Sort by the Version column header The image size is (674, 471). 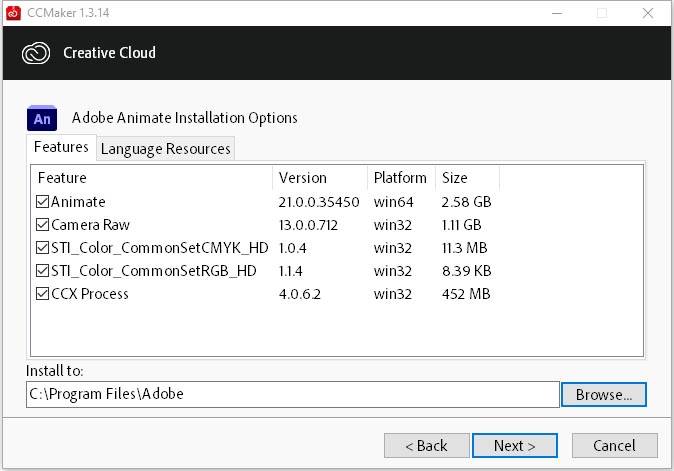pyautogui.click(x=320, y=178)
